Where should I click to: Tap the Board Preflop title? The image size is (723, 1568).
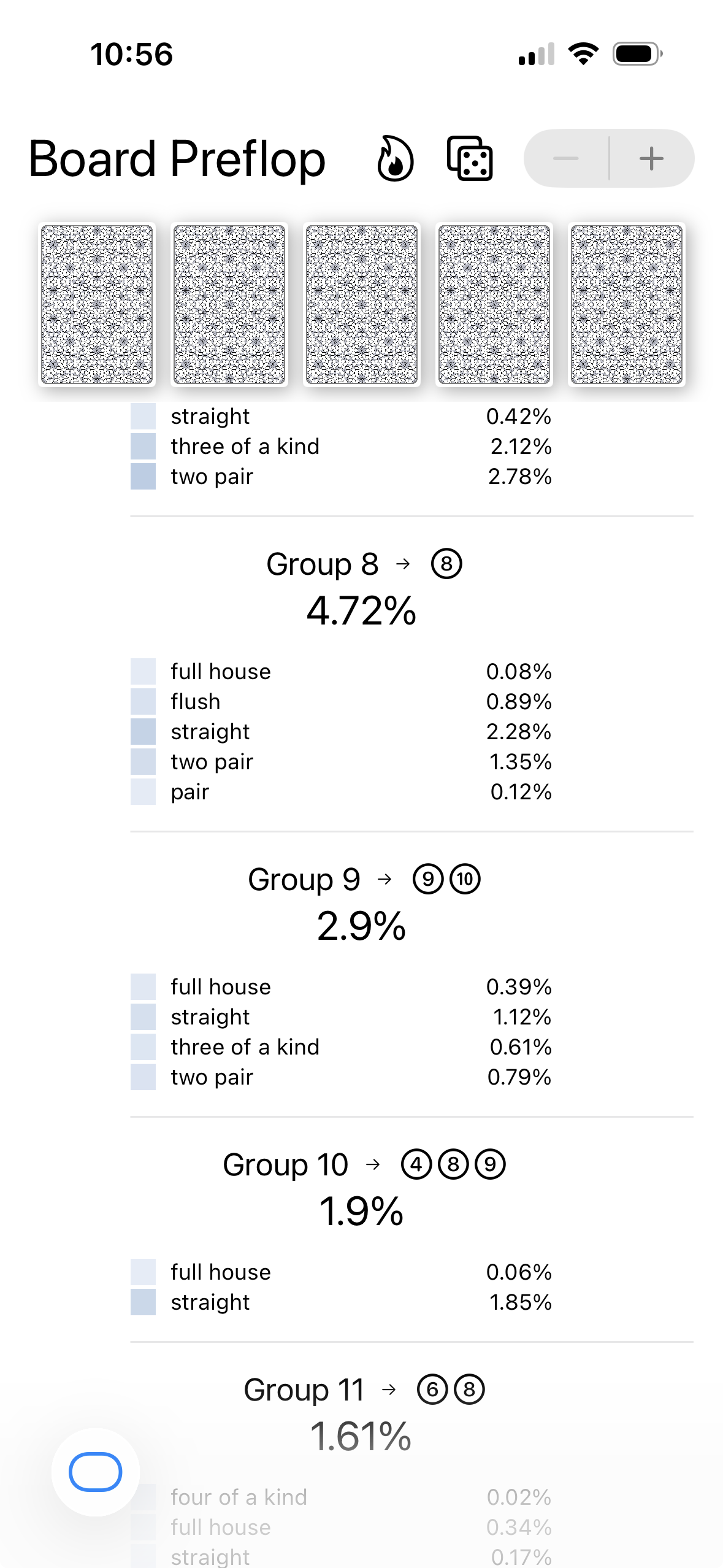(x=177, y=159)
